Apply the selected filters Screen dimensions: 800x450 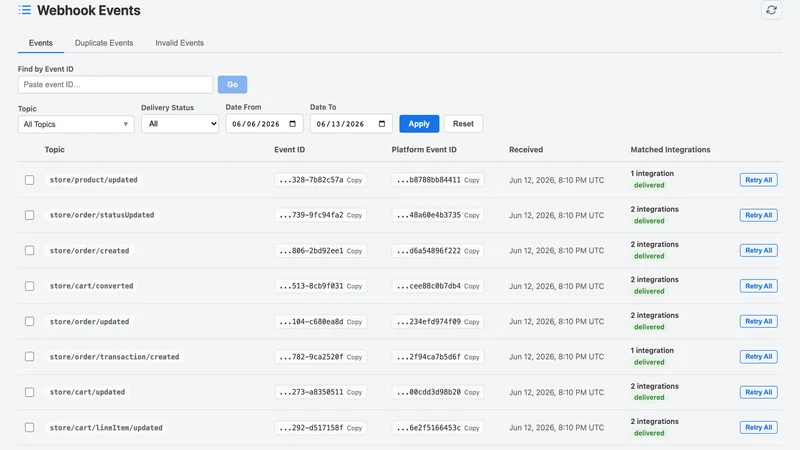click(x=419, y=124)
